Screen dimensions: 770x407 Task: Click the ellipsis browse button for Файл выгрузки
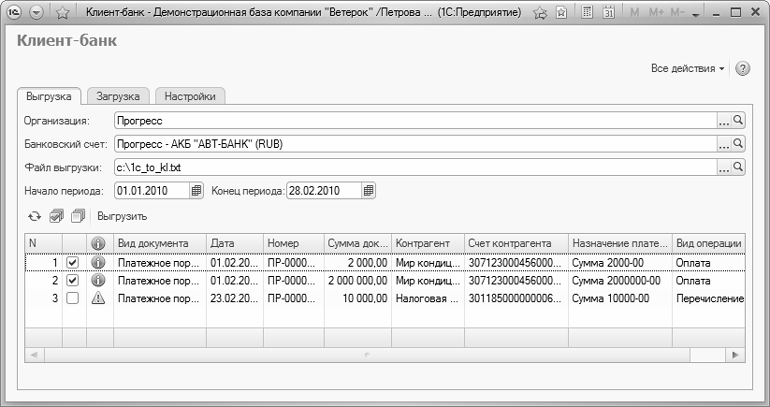724,167
